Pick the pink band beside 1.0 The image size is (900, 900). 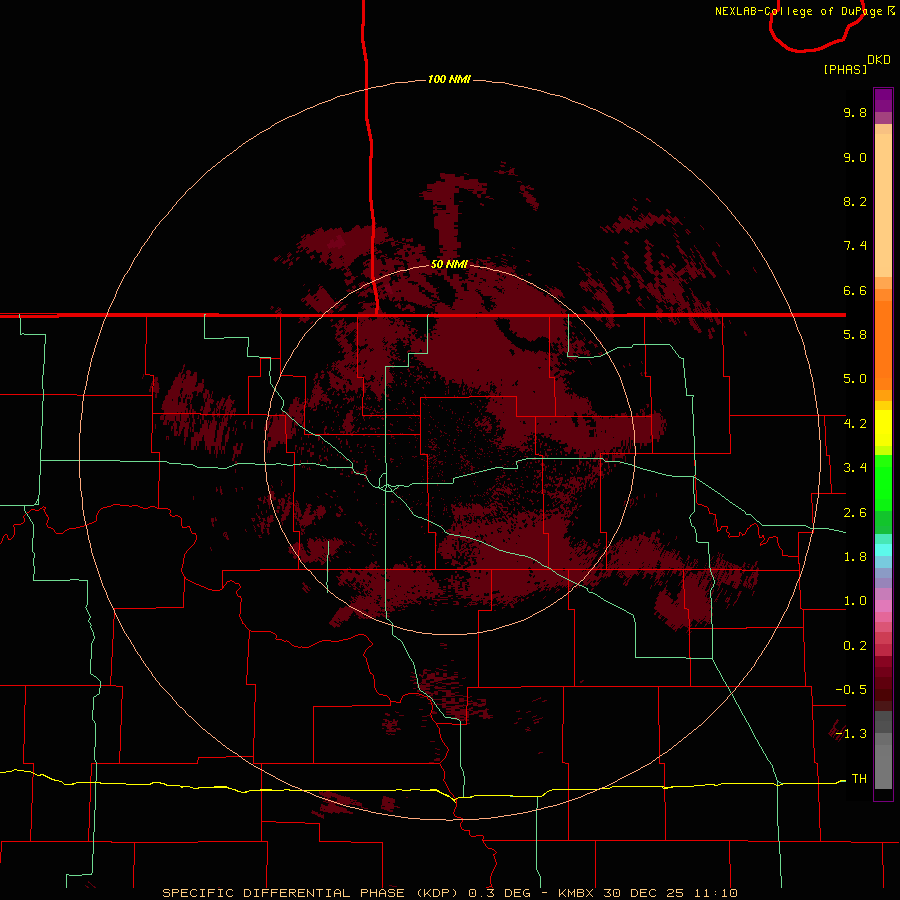[883, 606]
